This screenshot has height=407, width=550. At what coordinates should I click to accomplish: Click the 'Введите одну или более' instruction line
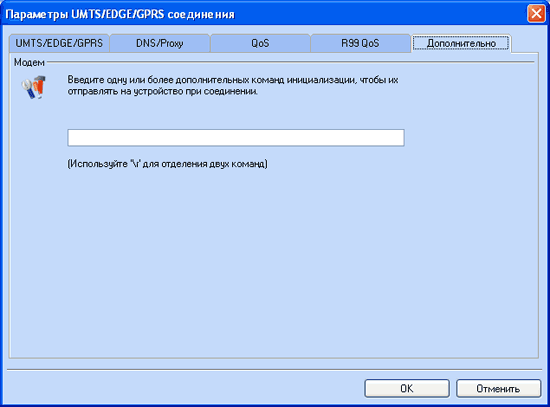point(233,80)
